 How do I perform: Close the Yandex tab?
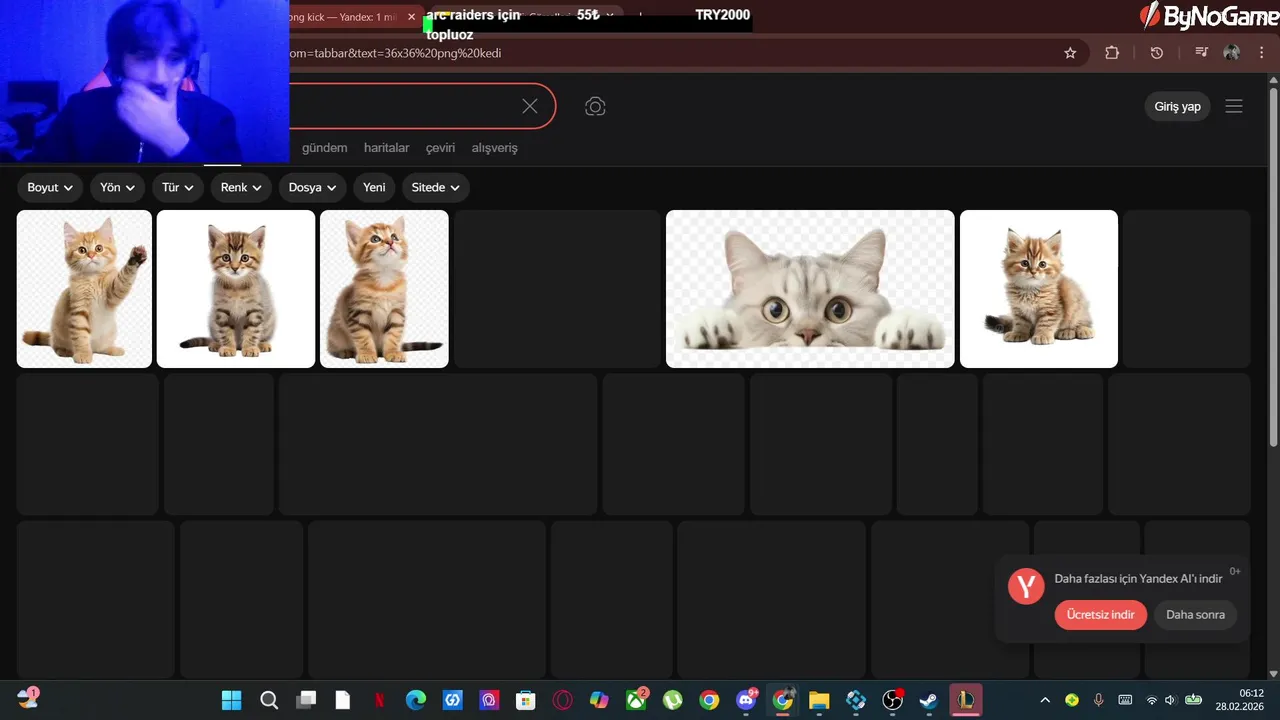[x=411, y=17]
